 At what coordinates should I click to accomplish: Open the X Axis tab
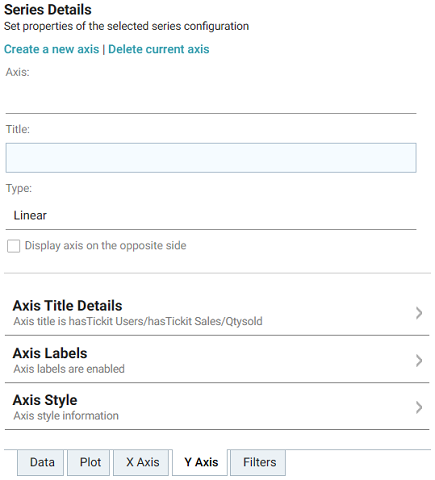click(142, 462)
